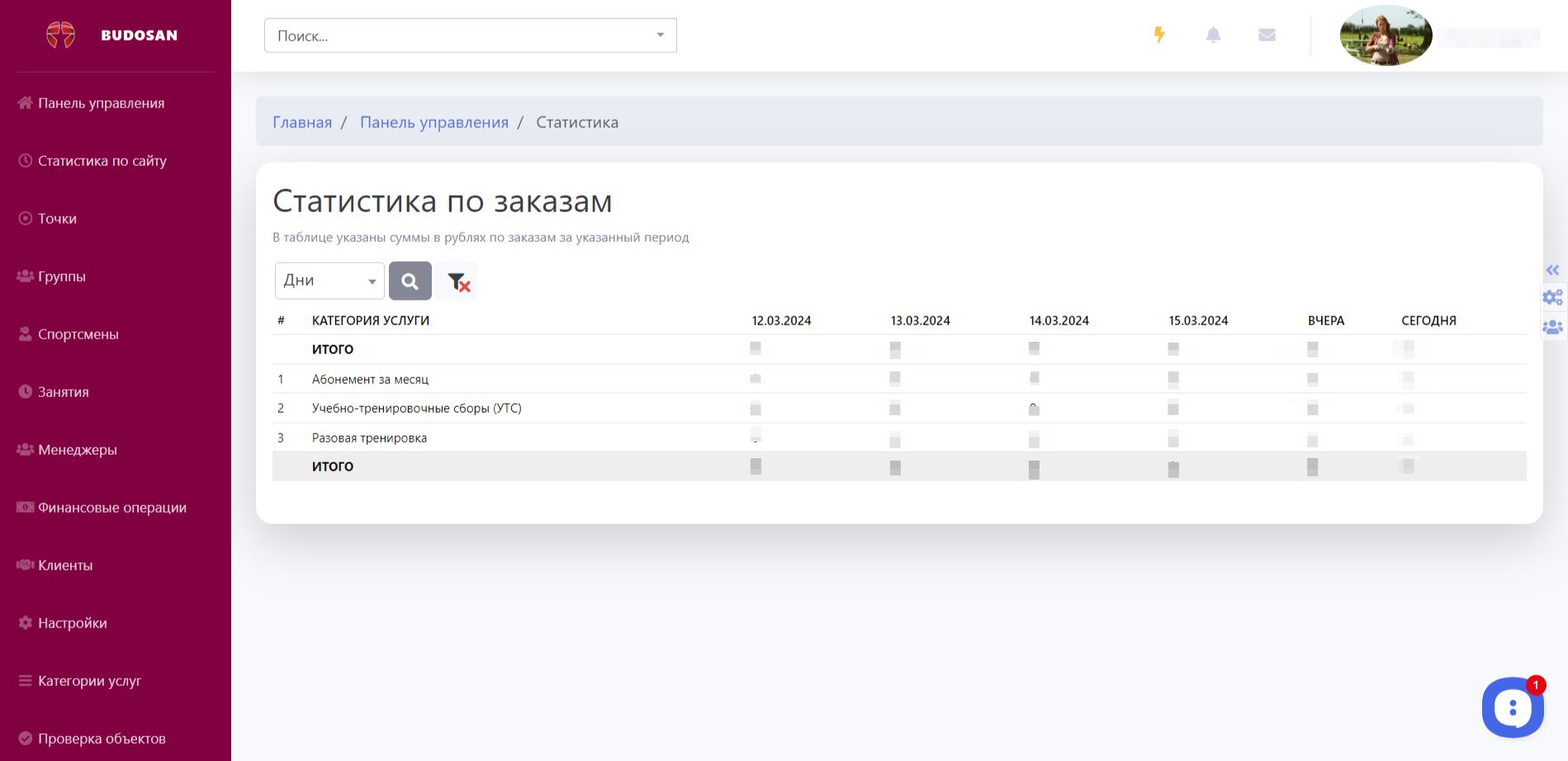Click the users group icon on right edge

click(x=1552, y=327)
